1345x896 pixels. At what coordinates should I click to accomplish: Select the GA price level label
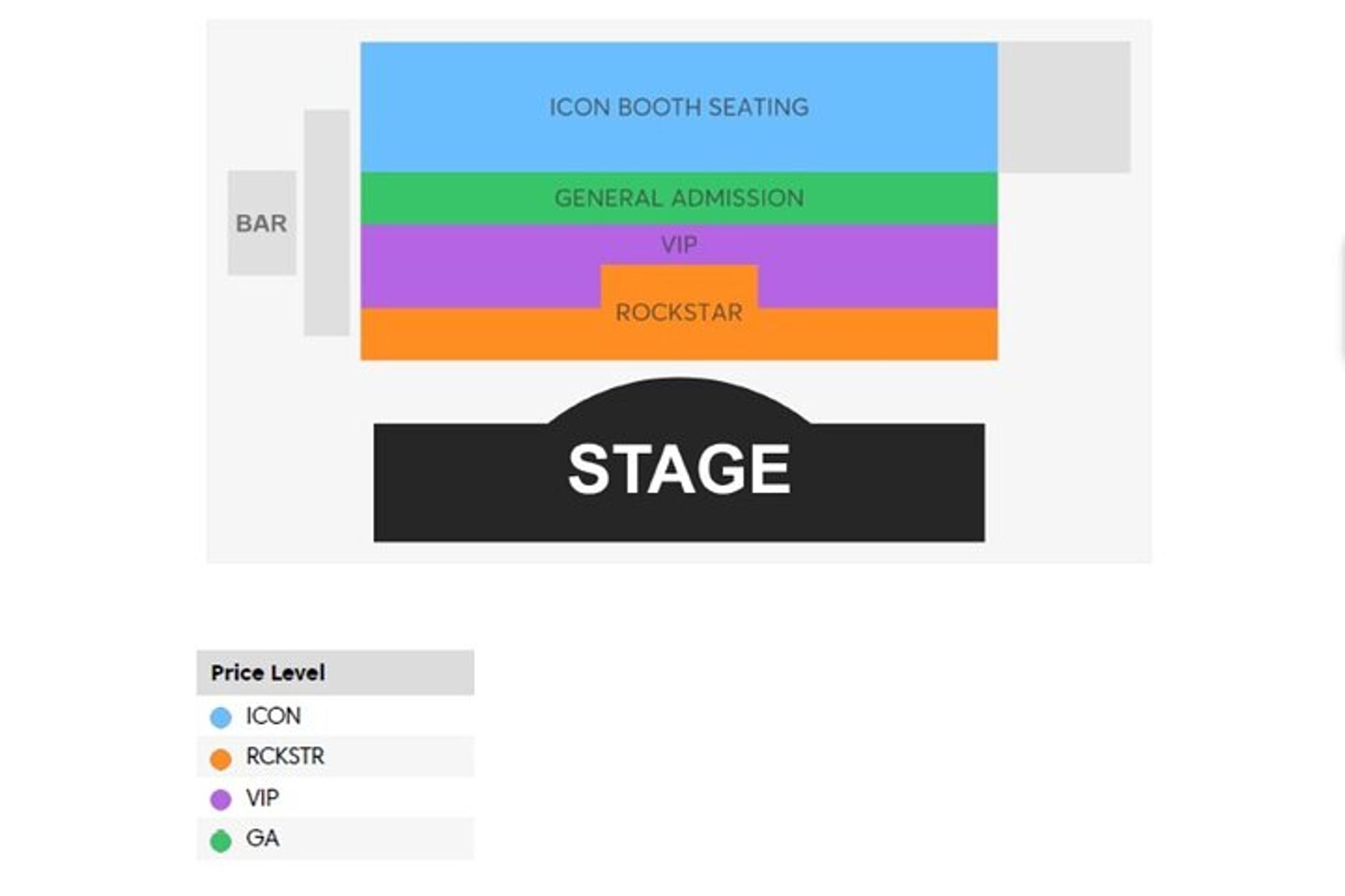coord(263,838)
